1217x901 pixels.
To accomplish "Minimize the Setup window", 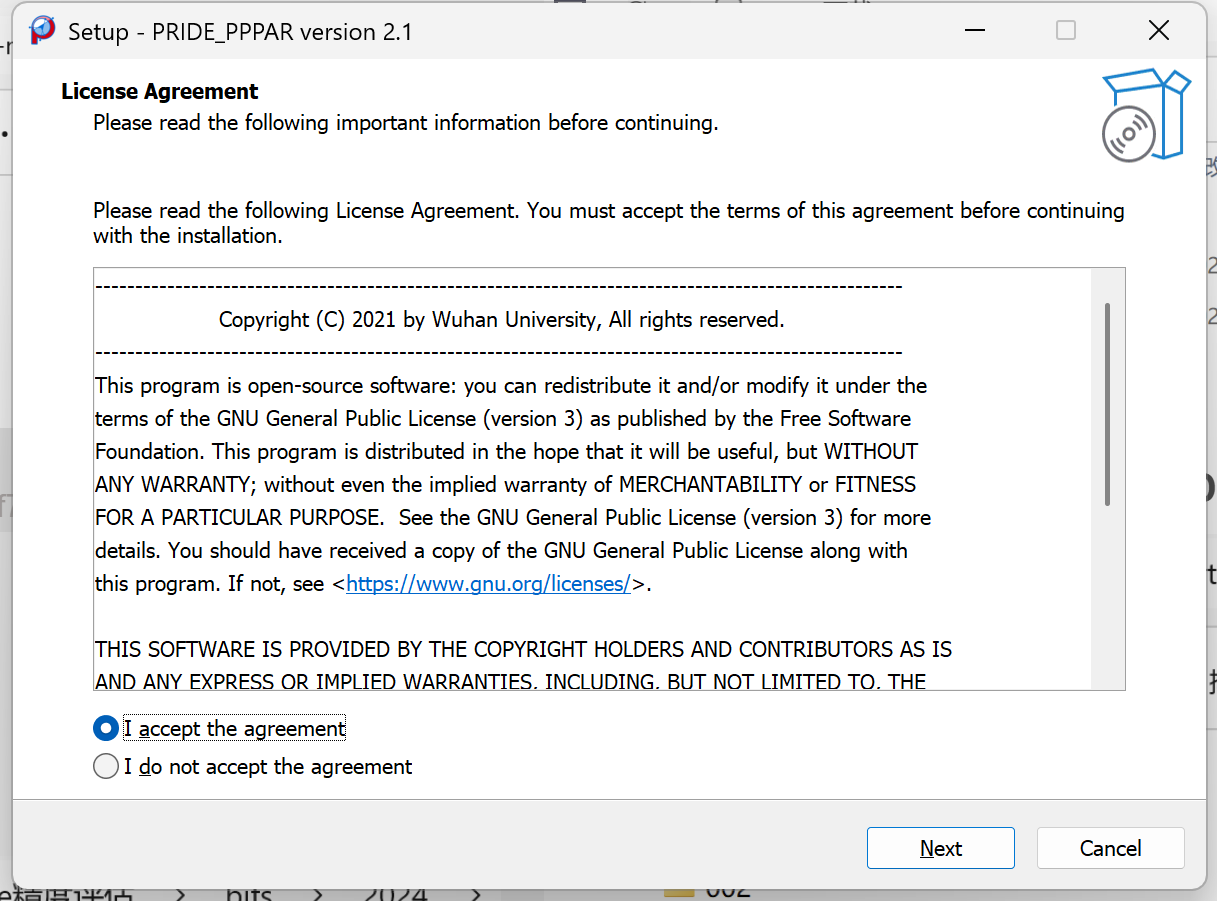I will tap(973, 31).
